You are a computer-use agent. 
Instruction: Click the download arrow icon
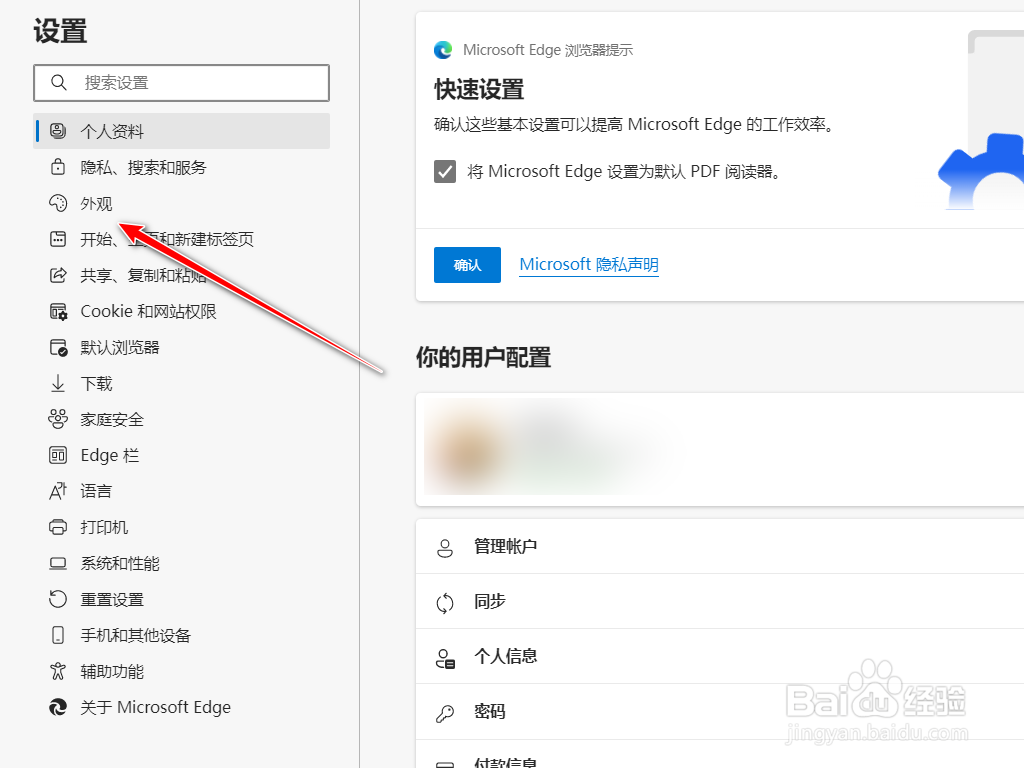pos(58,383)
